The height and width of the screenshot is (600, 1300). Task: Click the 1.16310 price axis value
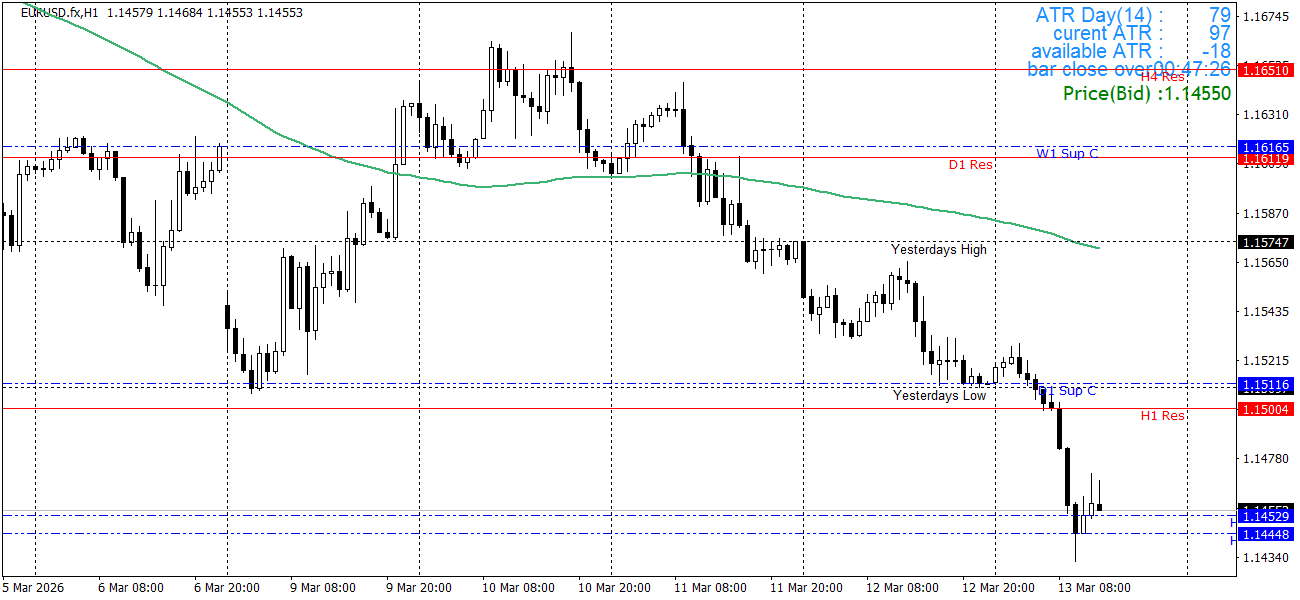point(1265,115)
